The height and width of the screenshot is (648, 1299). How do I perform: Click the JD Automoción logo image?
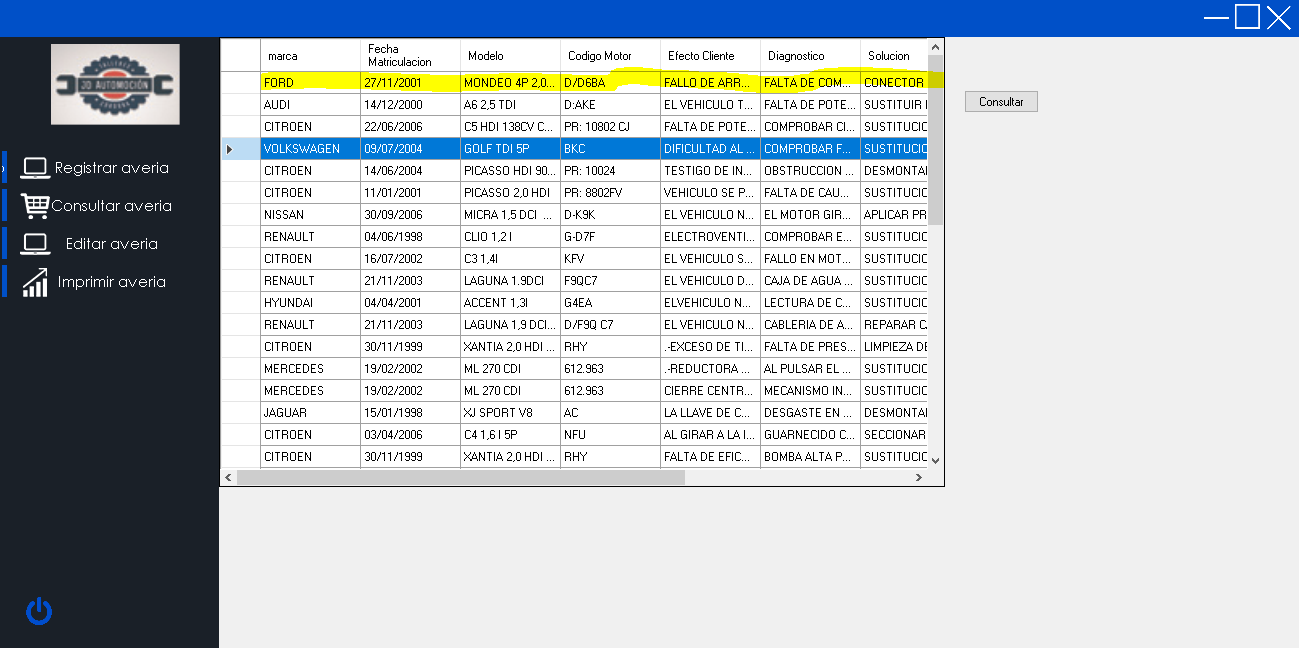pyautogui.click(x=116, y=84)
